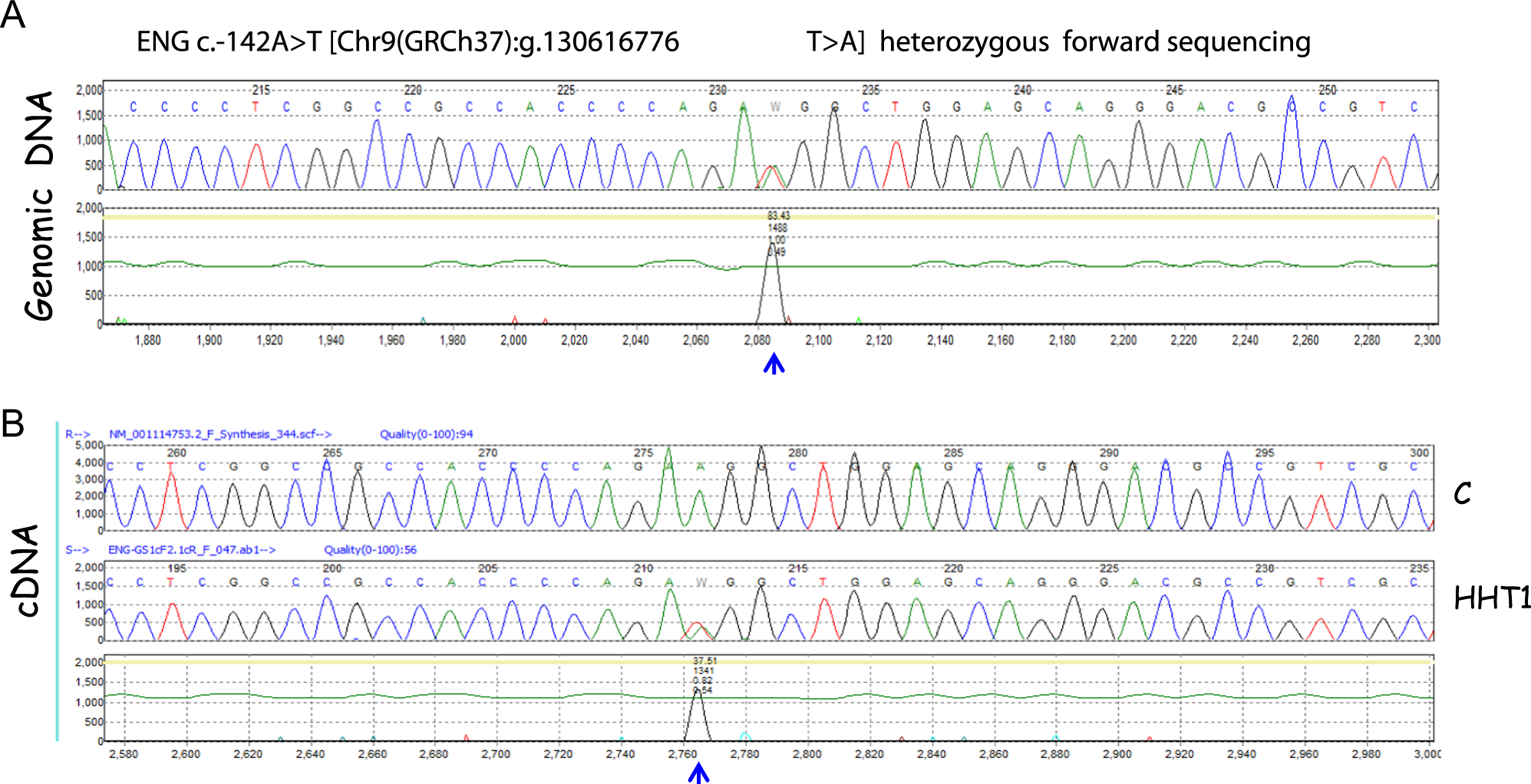Click the "Quality(0-100):56" value
The height and width of the screenshot is (784, 1531).
(x=371, y=550)
